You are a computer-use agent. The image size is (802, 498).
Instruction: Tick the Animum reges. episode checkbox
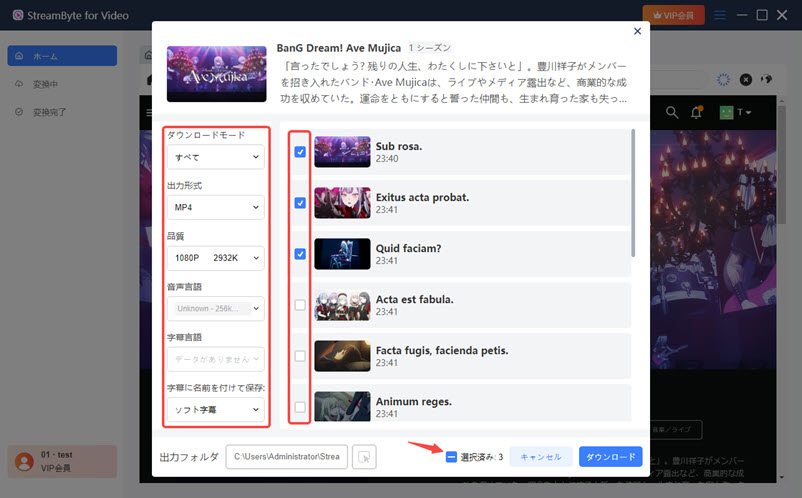point(300,408)
